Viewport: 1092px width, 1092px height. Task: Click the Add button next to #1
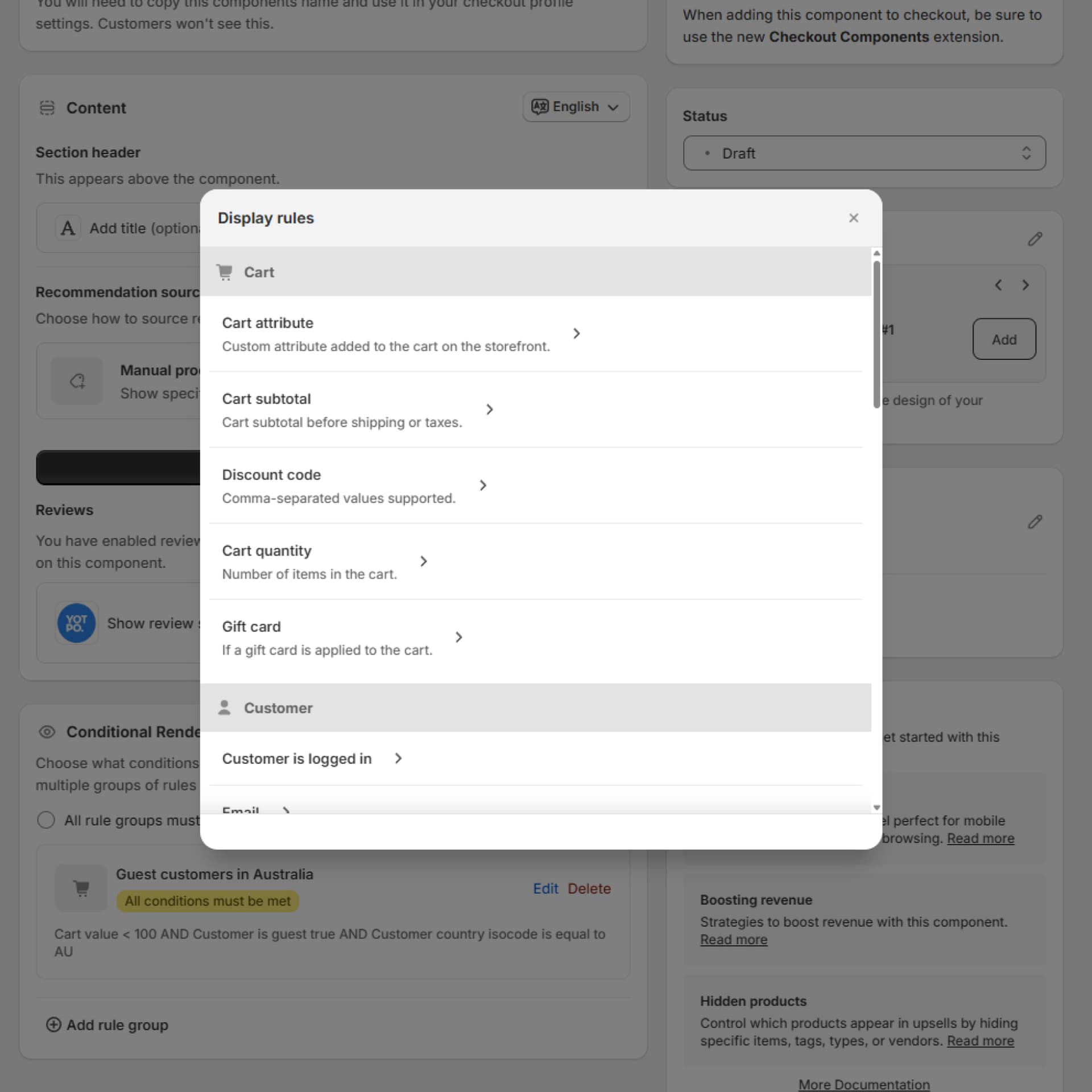[x=1004, y=339]
